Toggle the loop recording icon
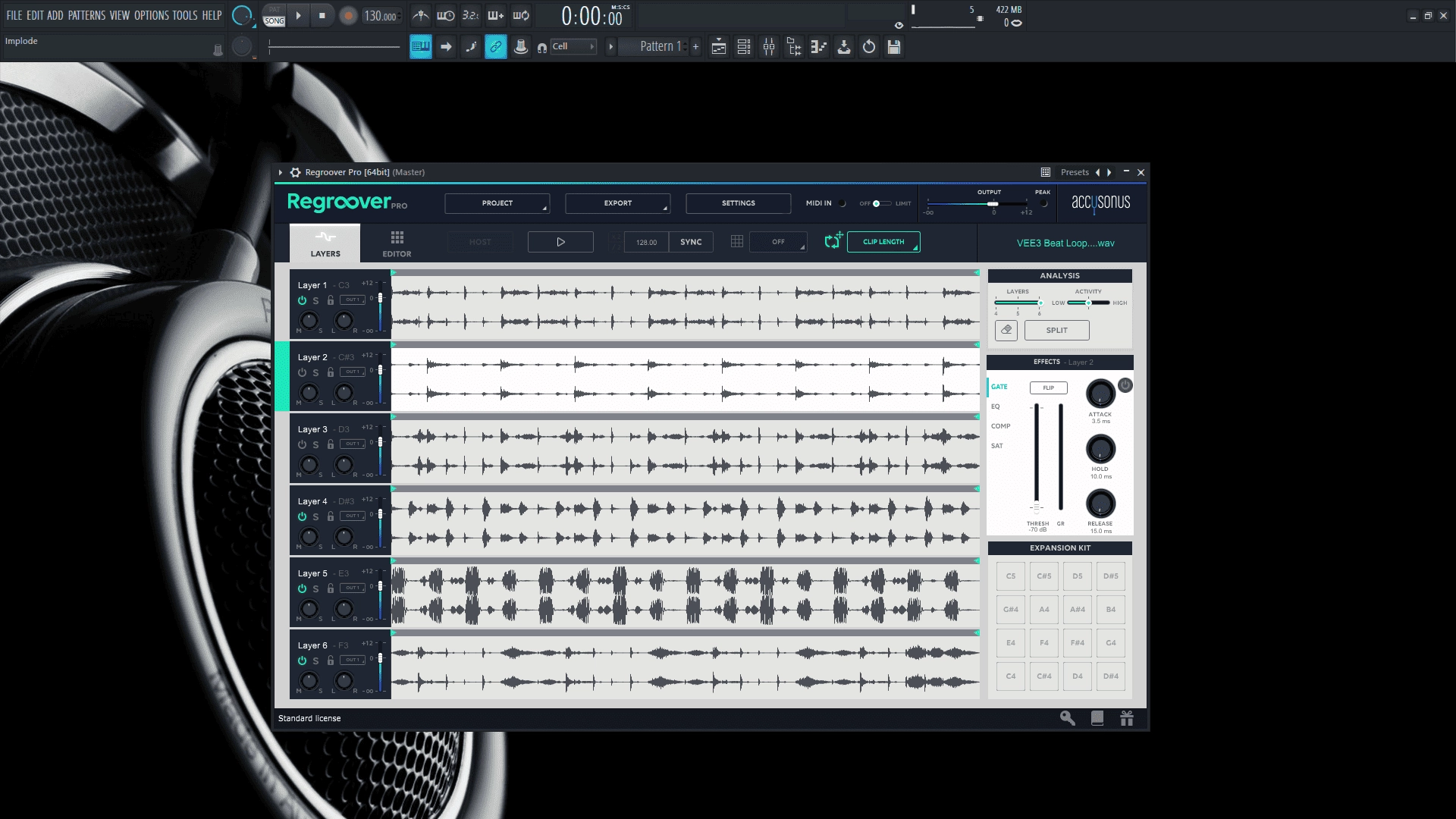Image resolution: width=1456 pixels, height=819 pixels. [x=521, y=15]
